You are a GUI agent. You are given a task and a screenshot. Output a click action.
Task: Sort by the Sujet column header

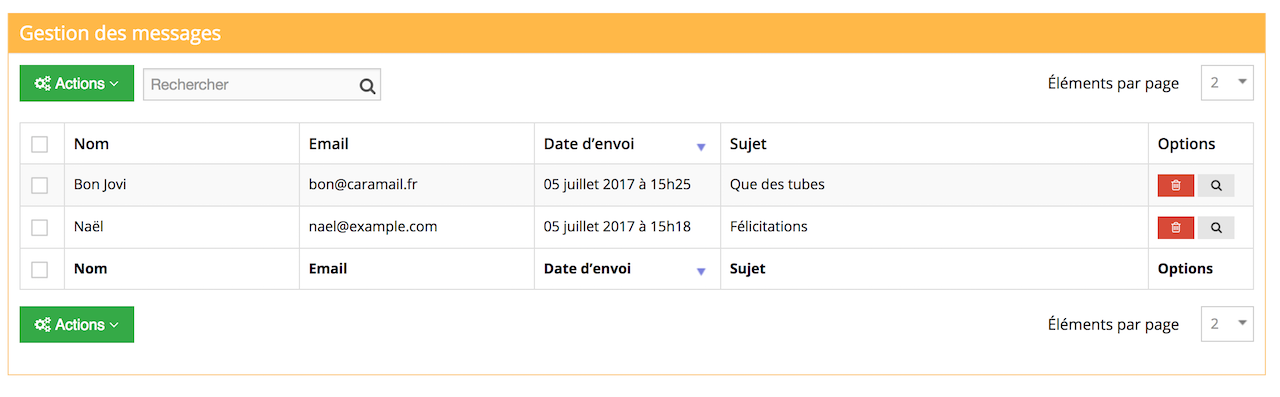click(x=748, y=144)
